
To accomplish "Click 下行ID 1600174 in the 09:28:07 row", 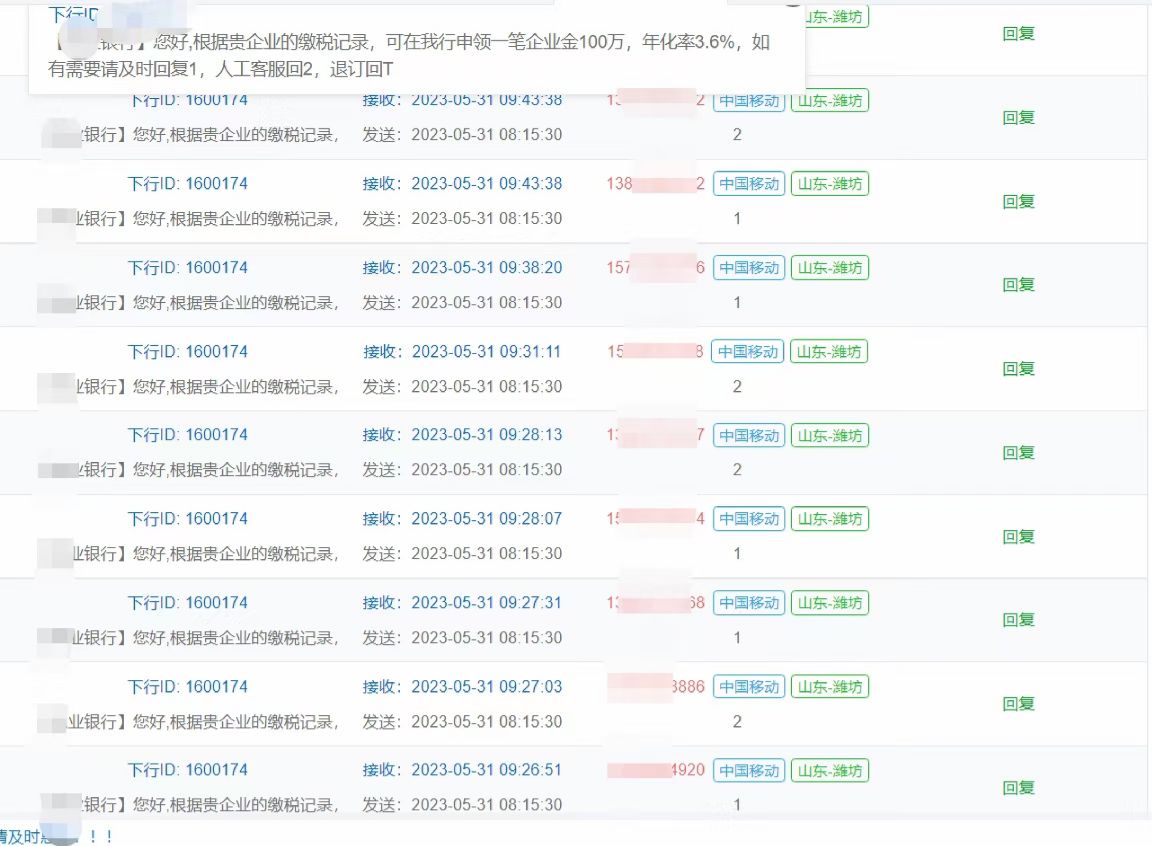I will (x=187, y=519).
